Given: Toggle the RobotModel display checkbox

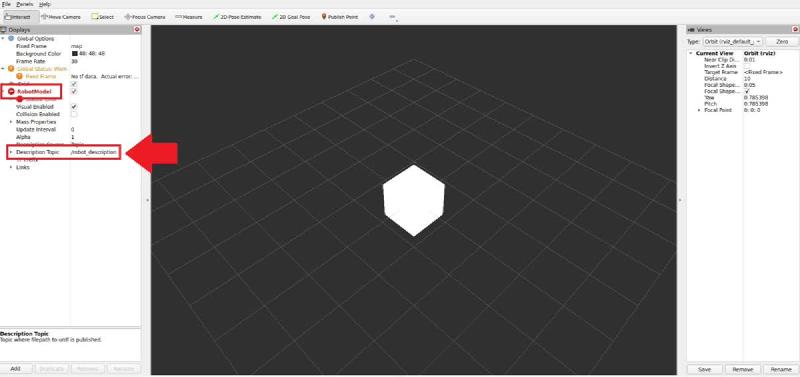Looking at the screenshot, I should 74,91.
